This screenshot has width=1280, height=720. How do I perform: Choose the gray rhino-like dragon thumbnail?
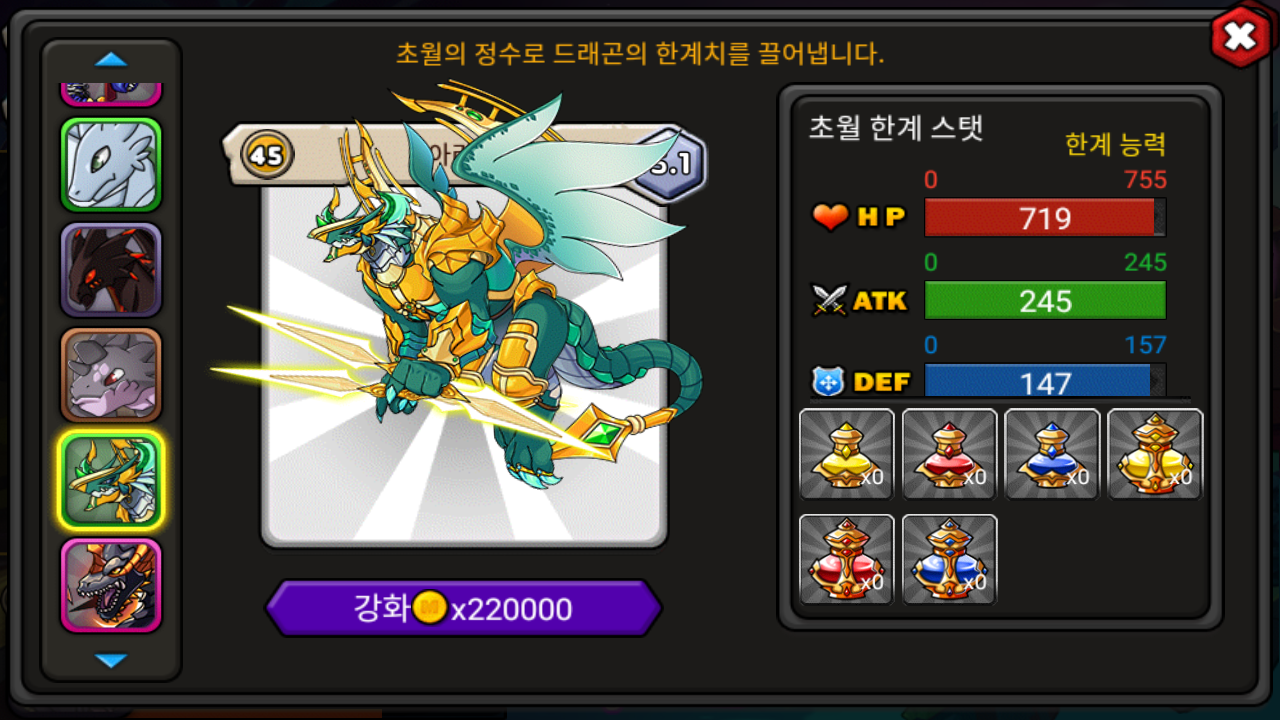click(x=111, y=375)
